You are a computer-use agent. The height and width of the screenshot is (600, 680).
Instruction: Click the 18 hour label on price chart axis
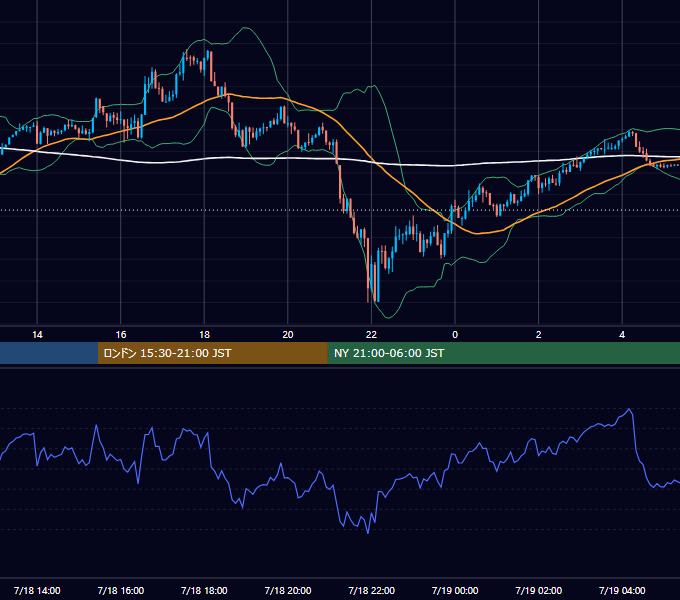[204, 335]
